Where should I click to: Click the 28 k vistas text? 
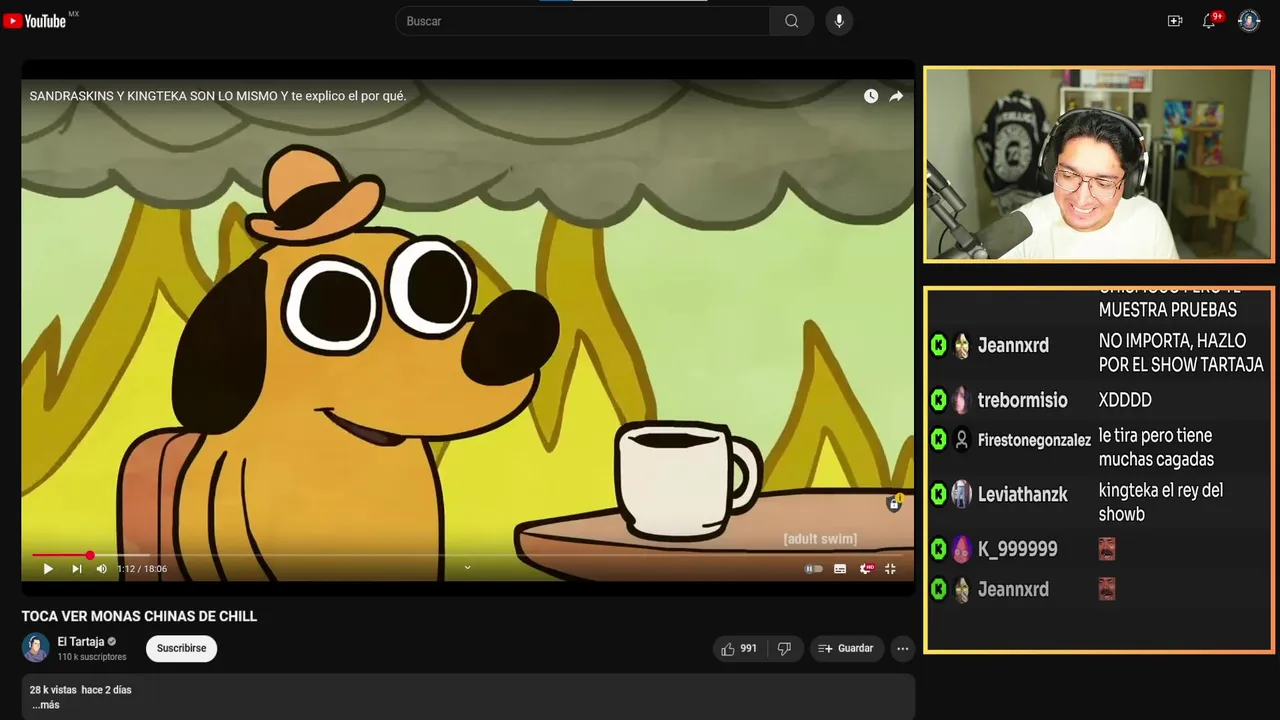pos(53,690)
